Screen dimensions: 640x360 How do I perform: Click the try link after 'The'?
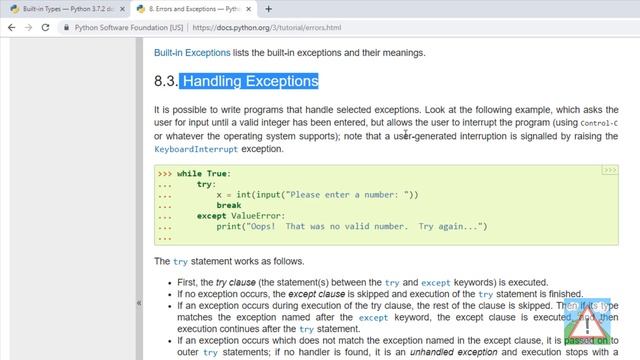click(x=180, y=262)
